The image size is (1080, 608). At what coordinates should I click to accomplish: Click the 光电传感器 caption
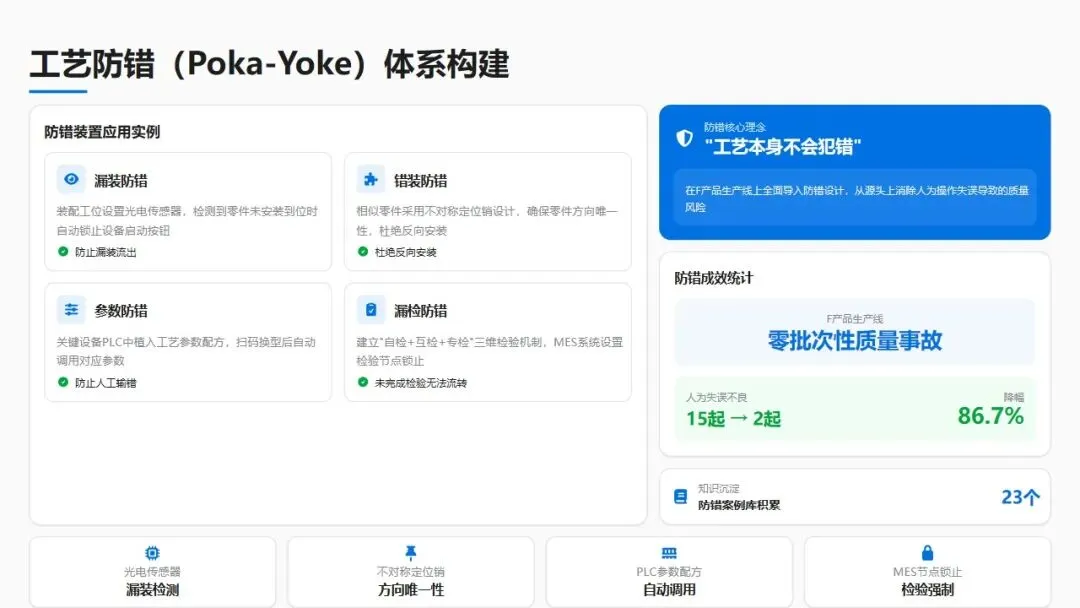click(152, 572)
